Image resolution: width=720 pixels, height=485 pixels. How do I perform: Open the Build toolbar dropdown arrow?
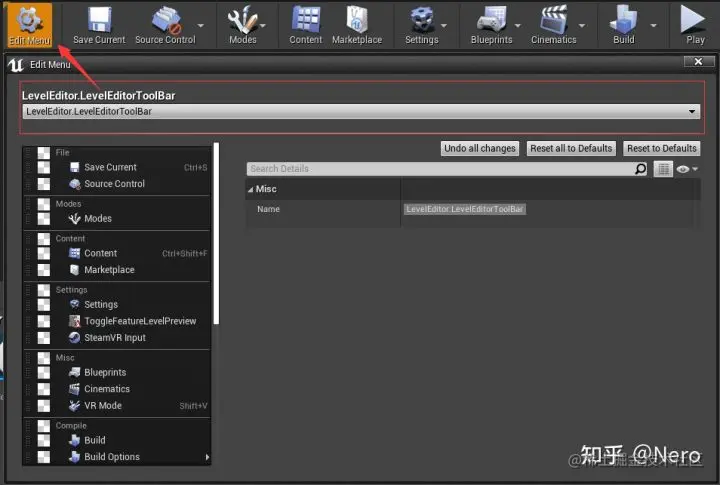(653, 26)
